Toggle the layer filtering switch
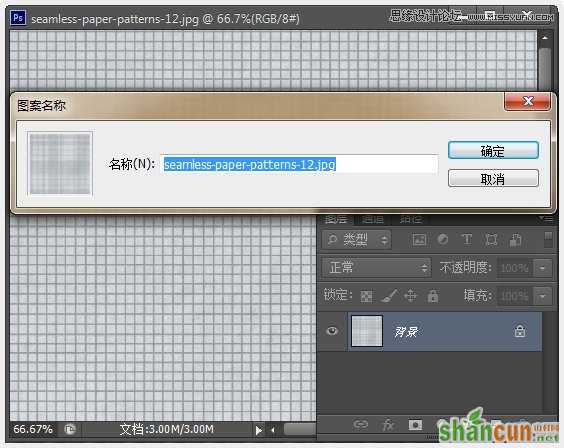The image size is (564, 448). (548, 240)
